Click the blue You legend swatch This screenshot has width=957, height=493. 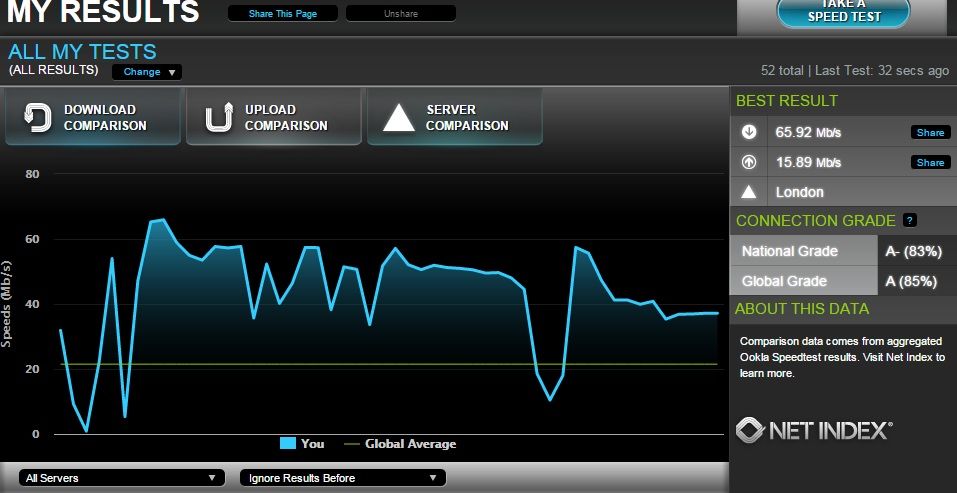(288, 444)
